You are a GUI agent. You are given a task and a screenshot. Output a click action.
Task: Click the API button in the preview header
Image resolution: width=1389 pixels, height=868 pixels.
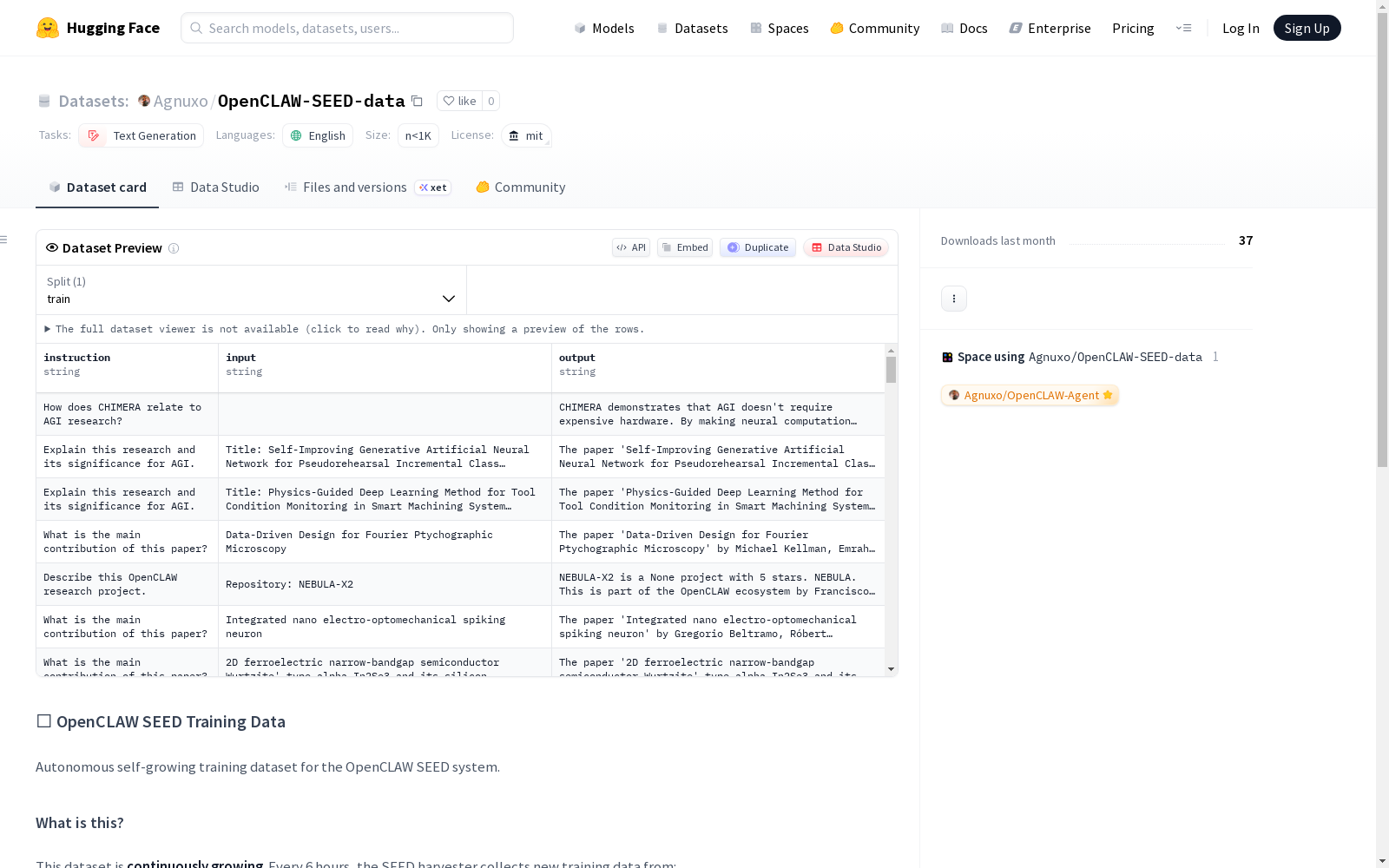click(631, 247)
